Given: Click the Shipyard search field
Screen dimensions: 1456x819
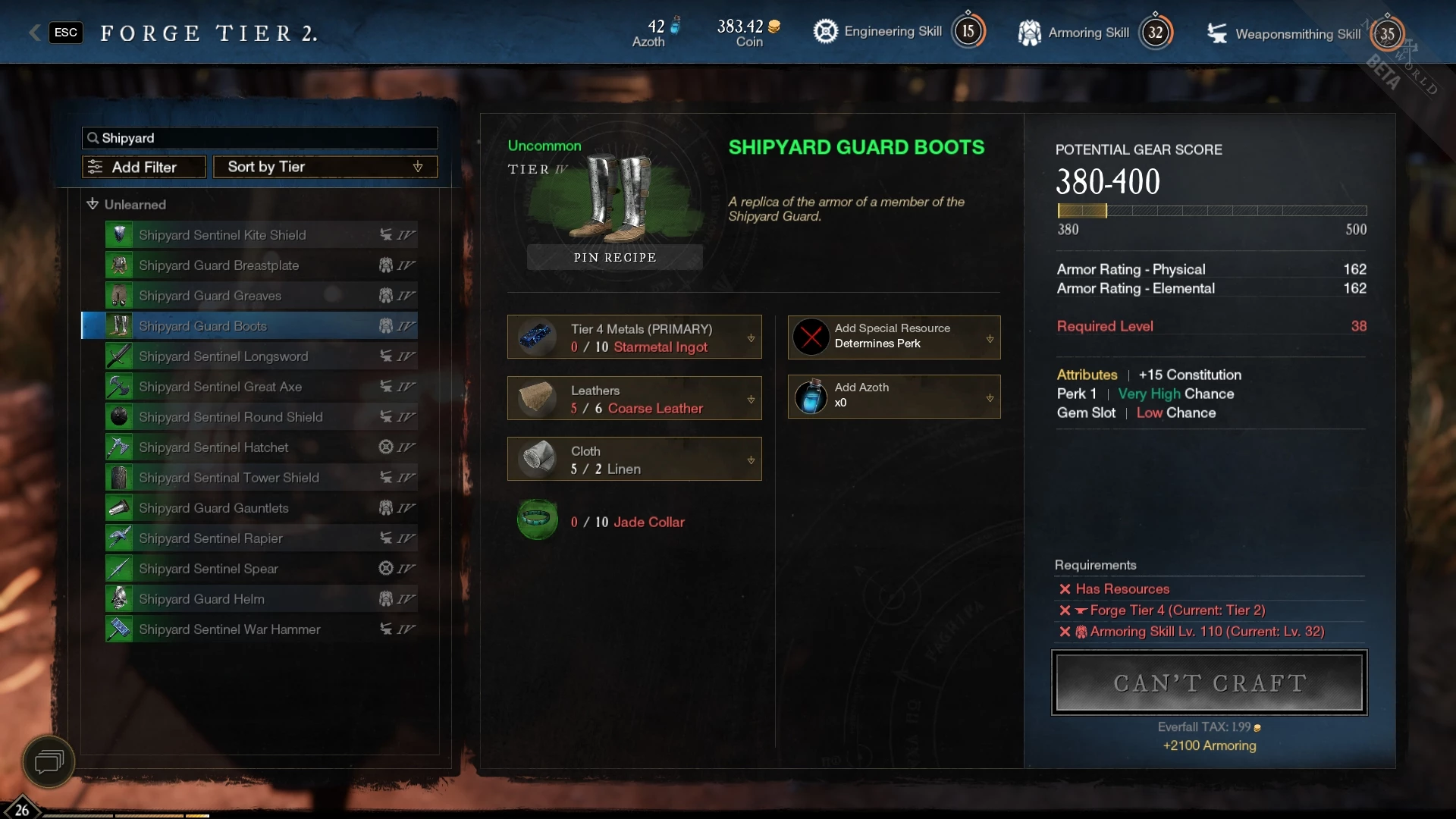Looking at the screenshot, I should click(x=260, y=138).
